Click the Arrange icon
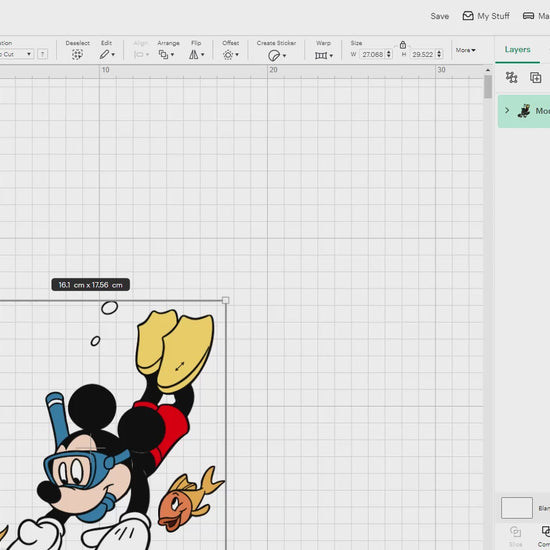This screenshot has width=550, height=550. pos(166,55)
